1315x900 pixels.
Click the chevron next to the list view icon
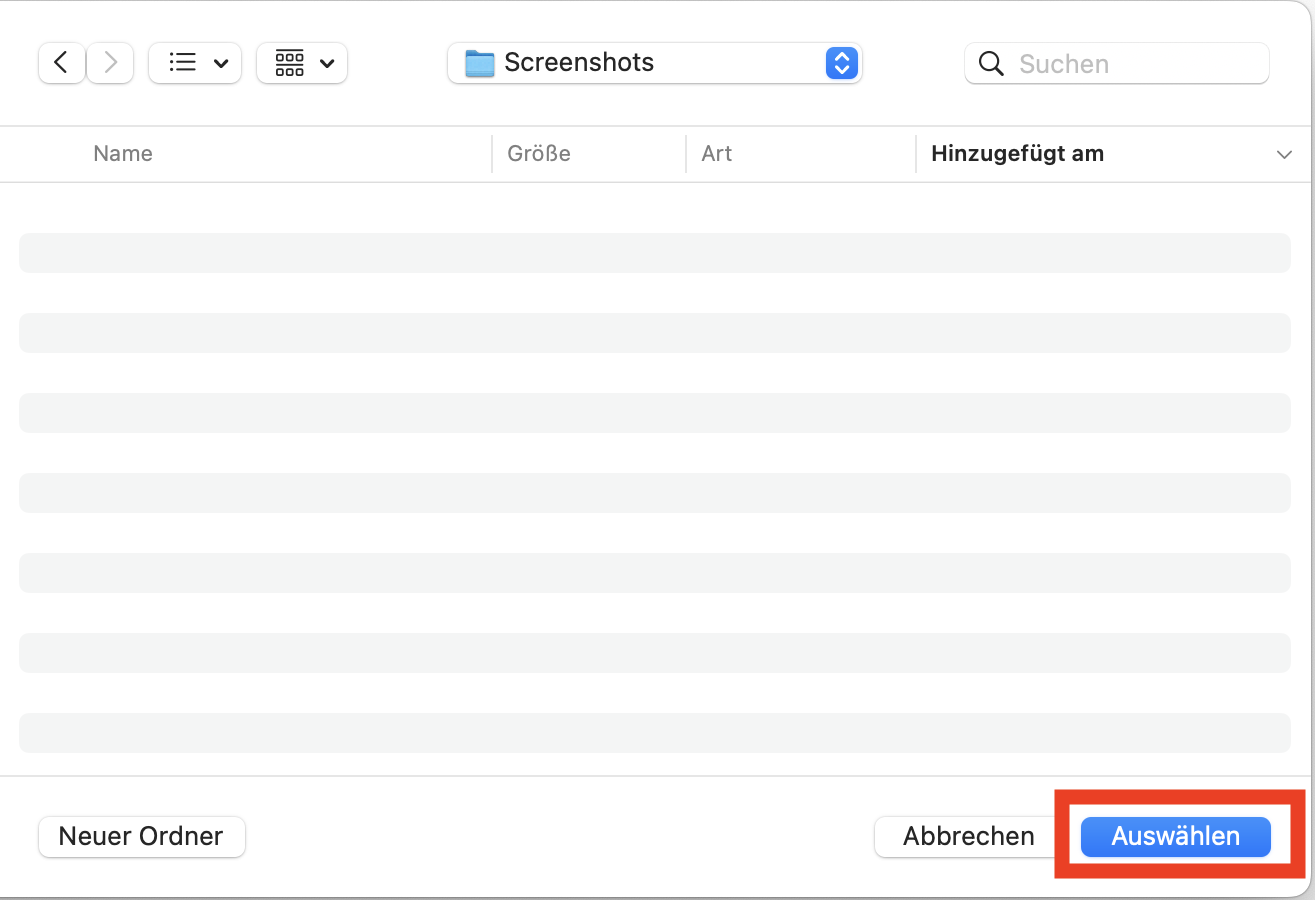(219, 62)
